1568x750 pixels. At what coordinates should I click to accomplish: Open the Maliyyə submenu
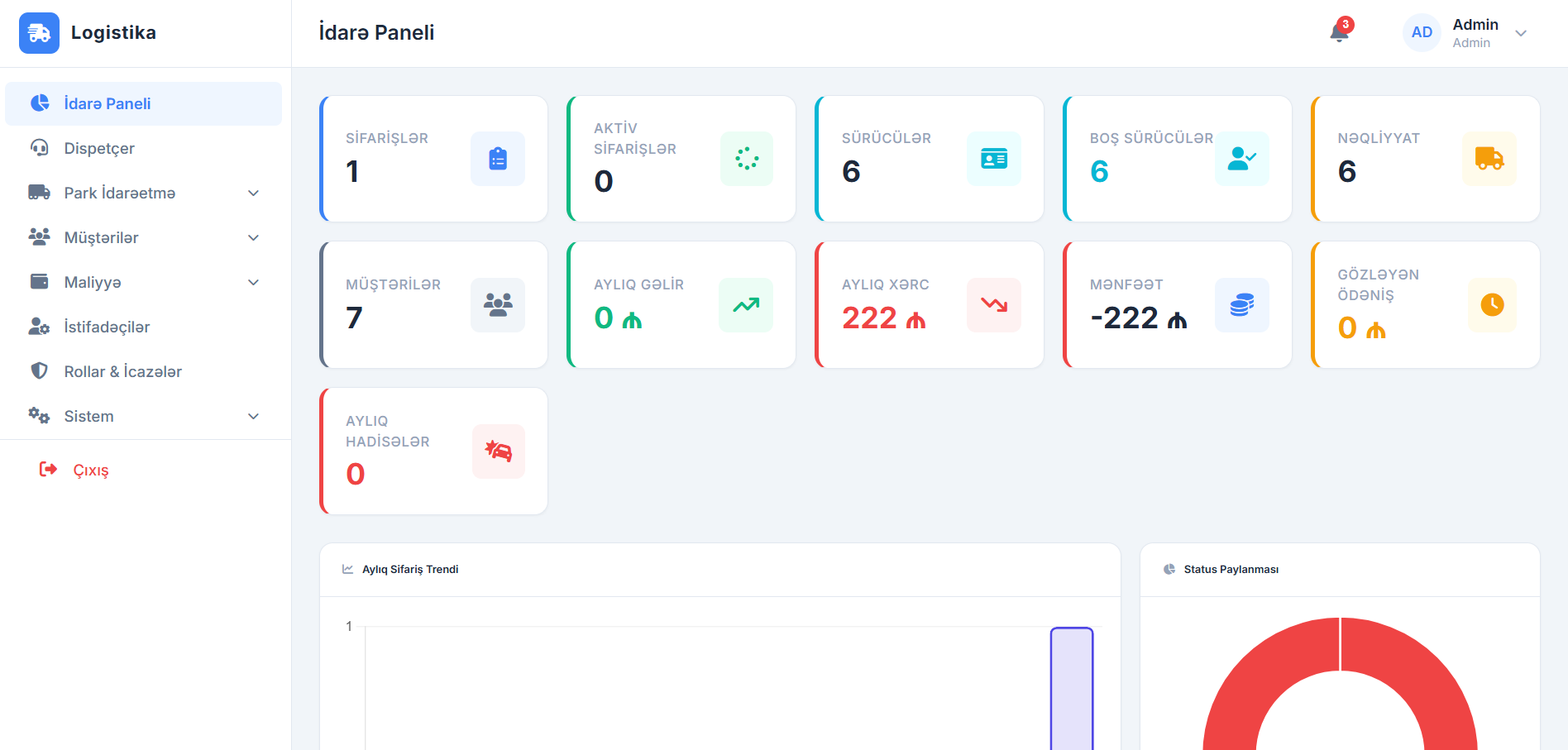[x=145, y=282]
